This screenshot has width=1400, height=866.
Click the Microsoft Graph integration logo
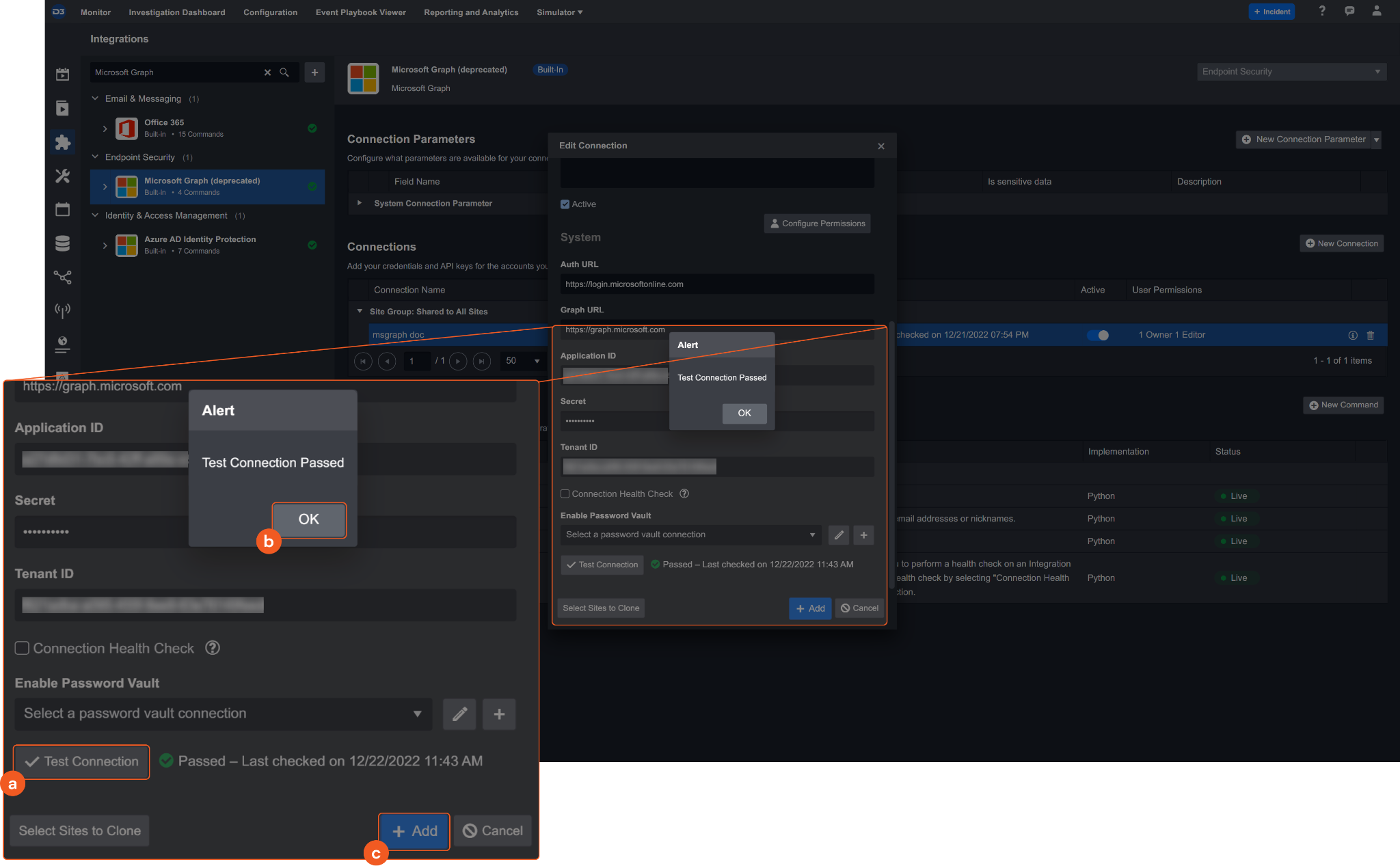[x=363, y=79]
